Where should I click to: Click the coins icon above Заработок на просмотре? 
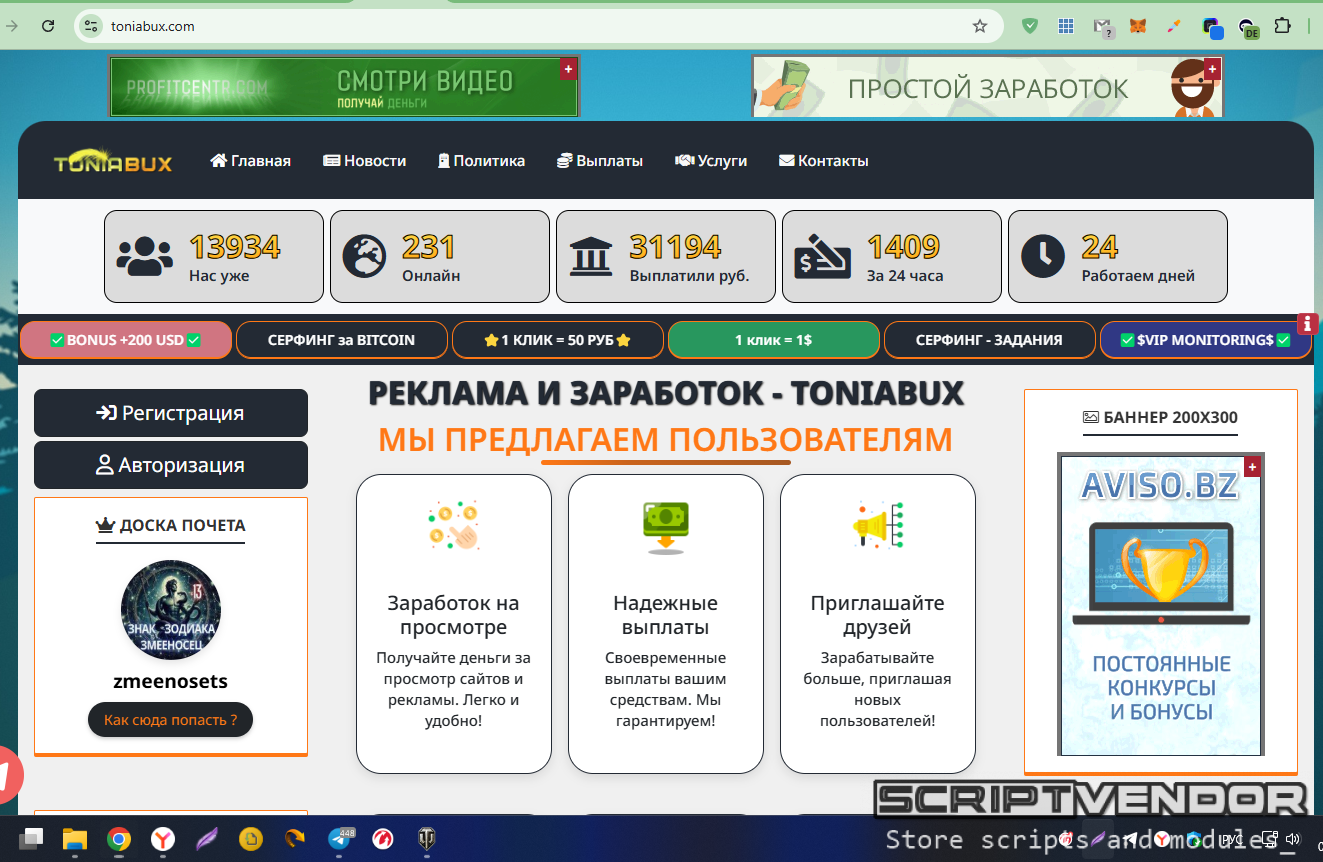point(454,527)
